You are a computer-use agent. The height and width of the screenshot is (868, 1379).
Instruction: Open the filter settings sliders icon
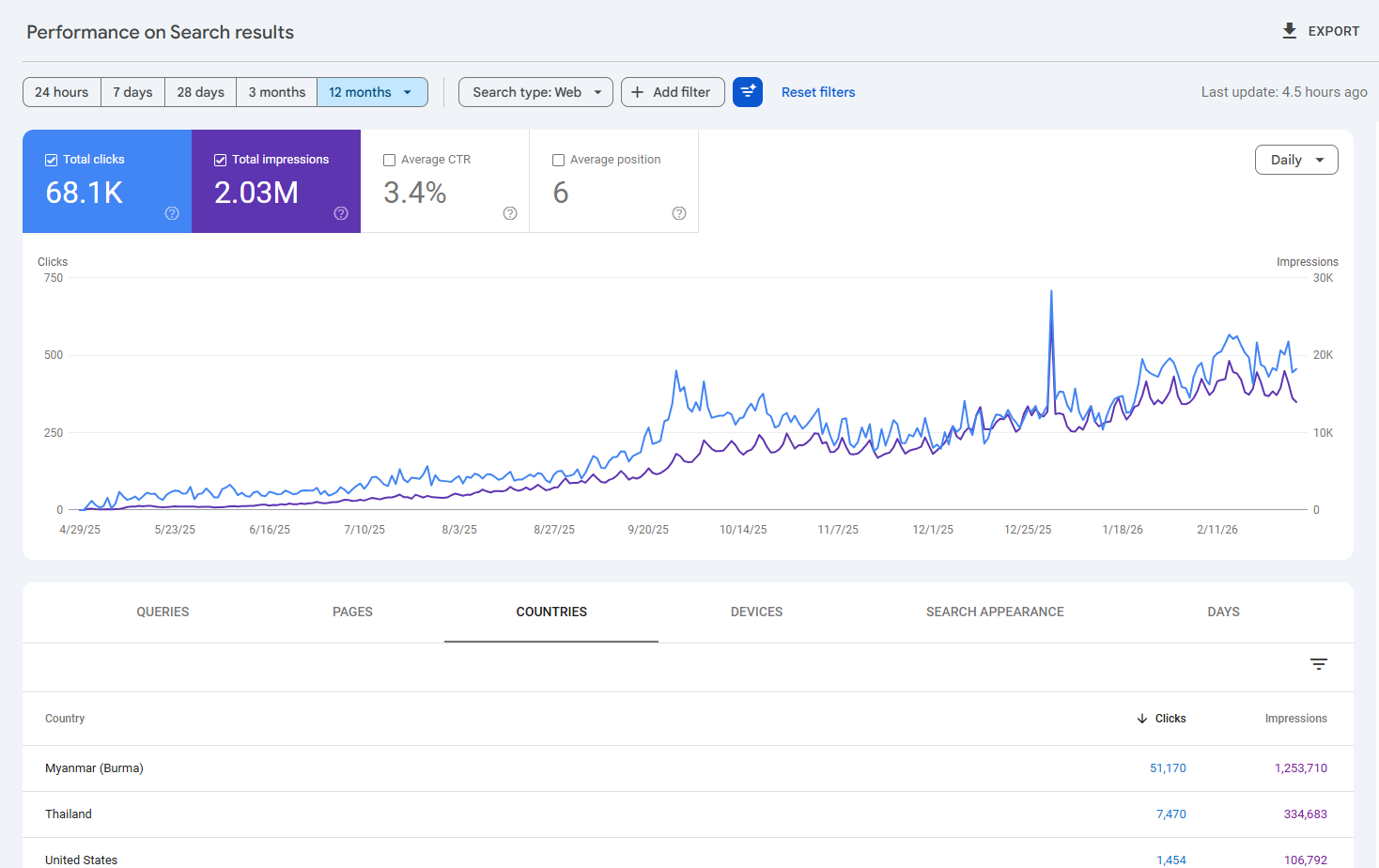click(x=748, y=91)
